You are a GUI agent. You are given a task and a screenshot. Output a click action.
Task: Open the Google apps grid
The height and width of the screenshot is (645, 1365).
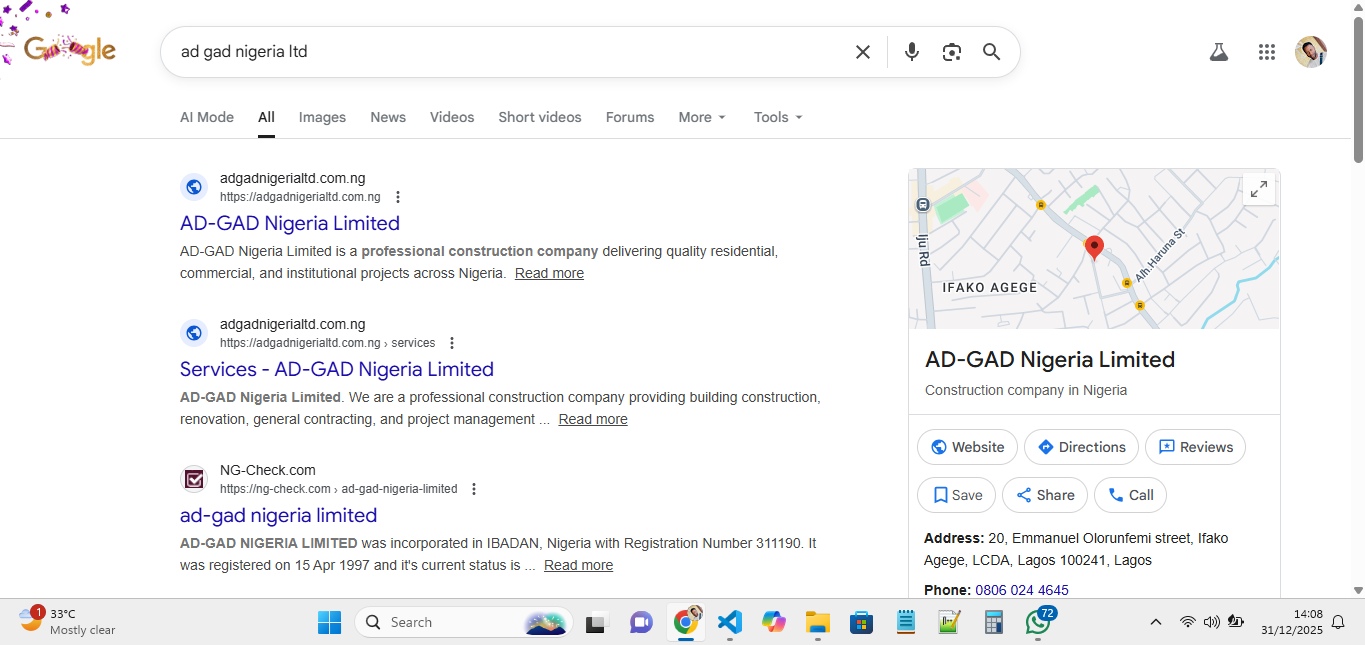click(x=1266, y=52)
